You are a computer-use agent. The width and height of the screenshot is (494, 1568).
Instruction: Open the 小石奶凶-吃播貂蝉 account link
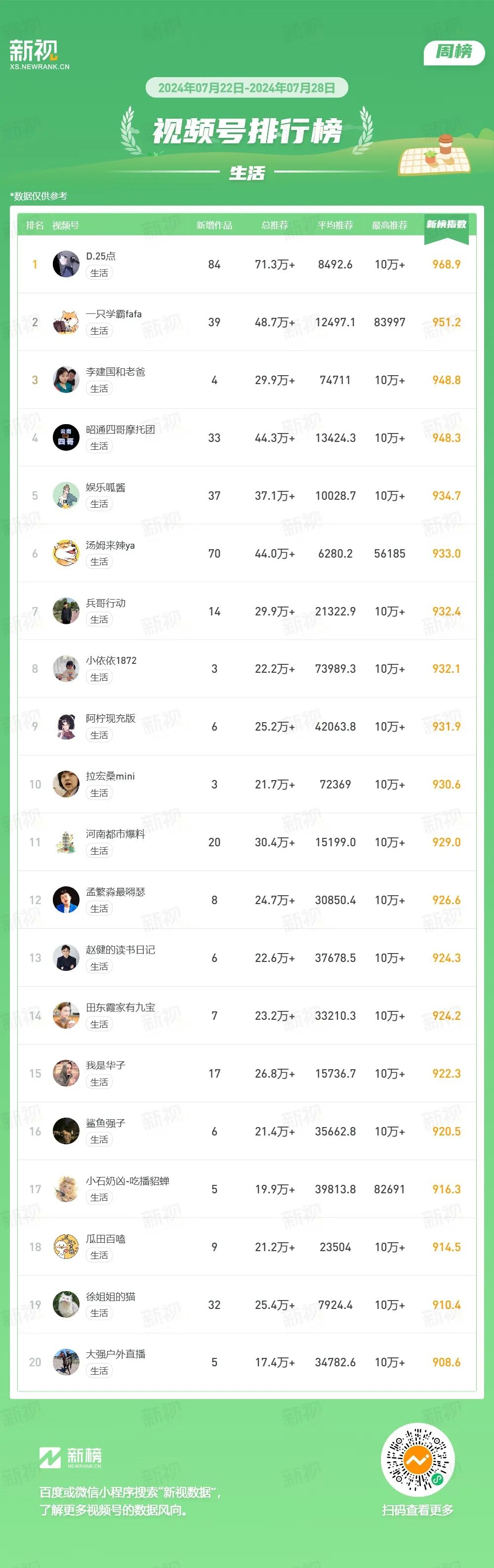click(x=128, y=1181)
